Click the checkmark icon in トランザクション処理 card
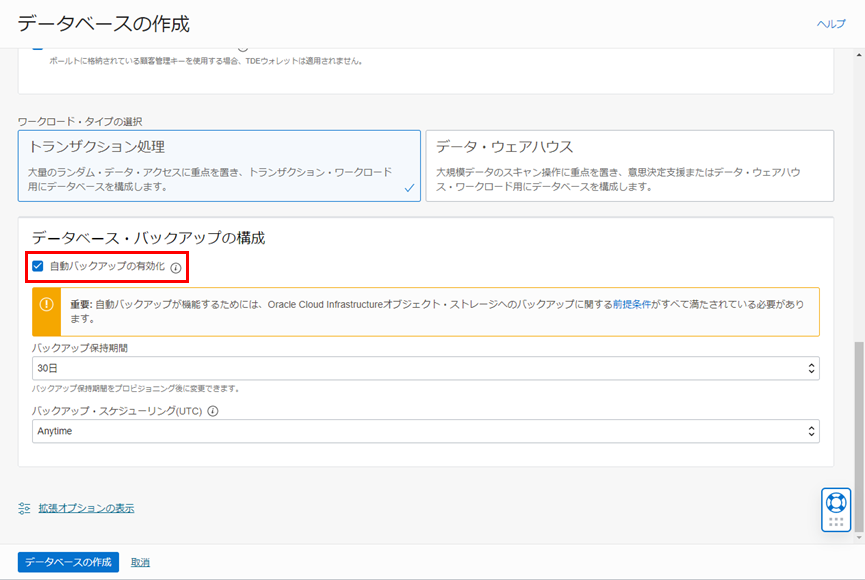Screen dimensions: 865x580 [x=408, y=187]
